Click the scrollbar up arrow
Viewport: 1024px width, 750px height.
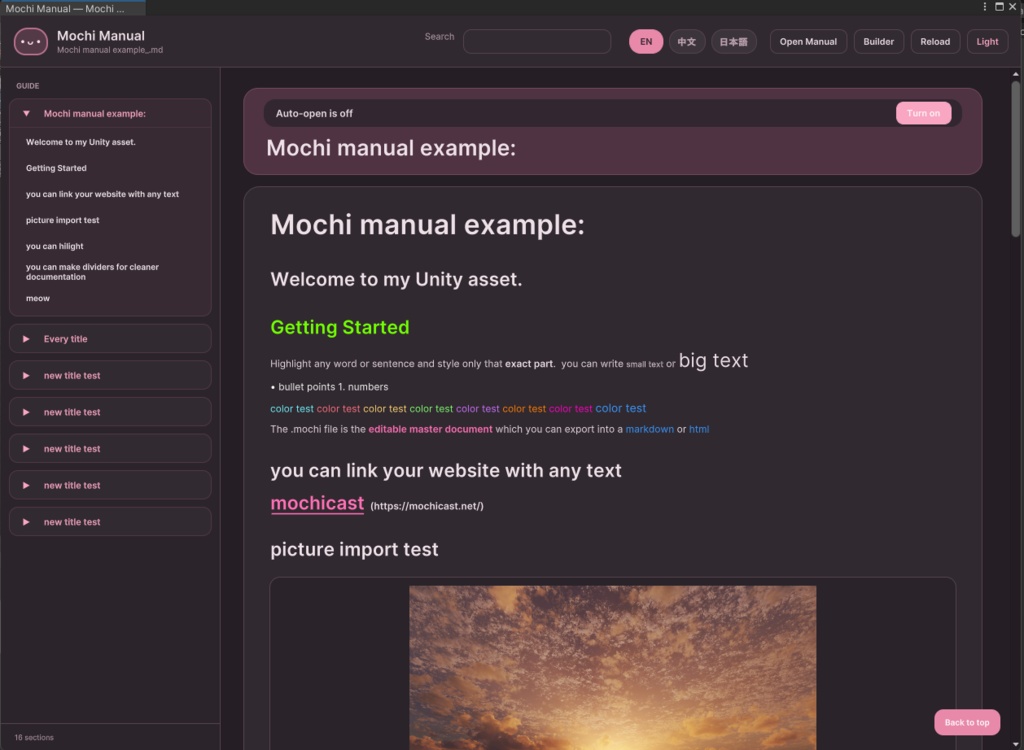(1016, 74)
